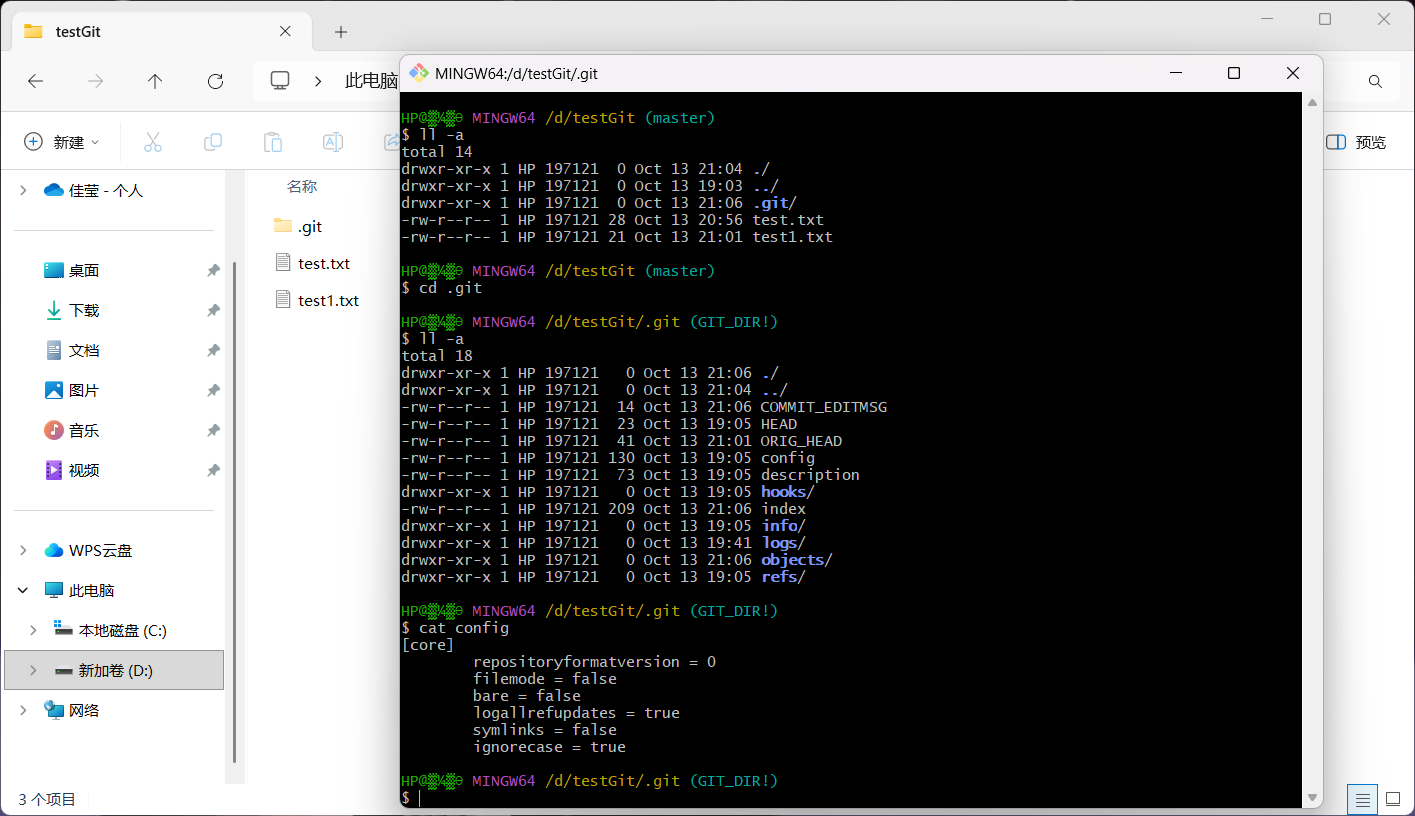1415x816 pixels.
Task: Open the 新建 new item dropdown
Action: point(62,142)
